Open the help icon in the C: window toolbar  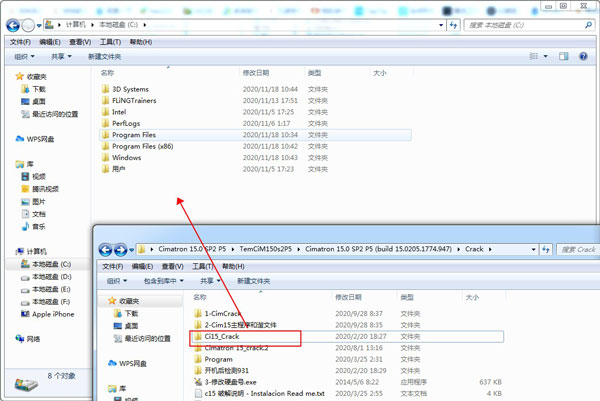[x=583, y=57]
